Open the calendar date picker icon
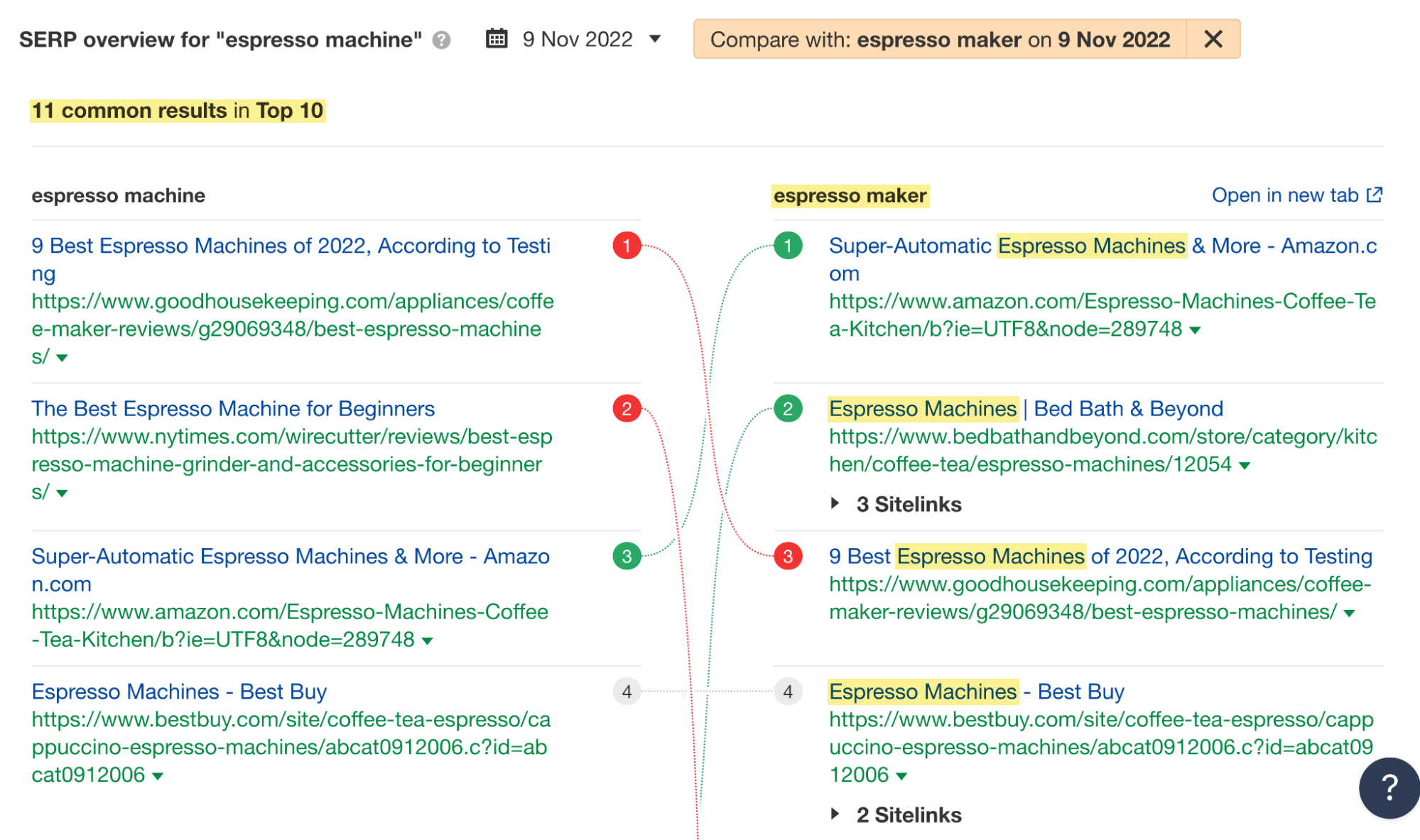Screen dimensions: 1420x840 point(497,38)
